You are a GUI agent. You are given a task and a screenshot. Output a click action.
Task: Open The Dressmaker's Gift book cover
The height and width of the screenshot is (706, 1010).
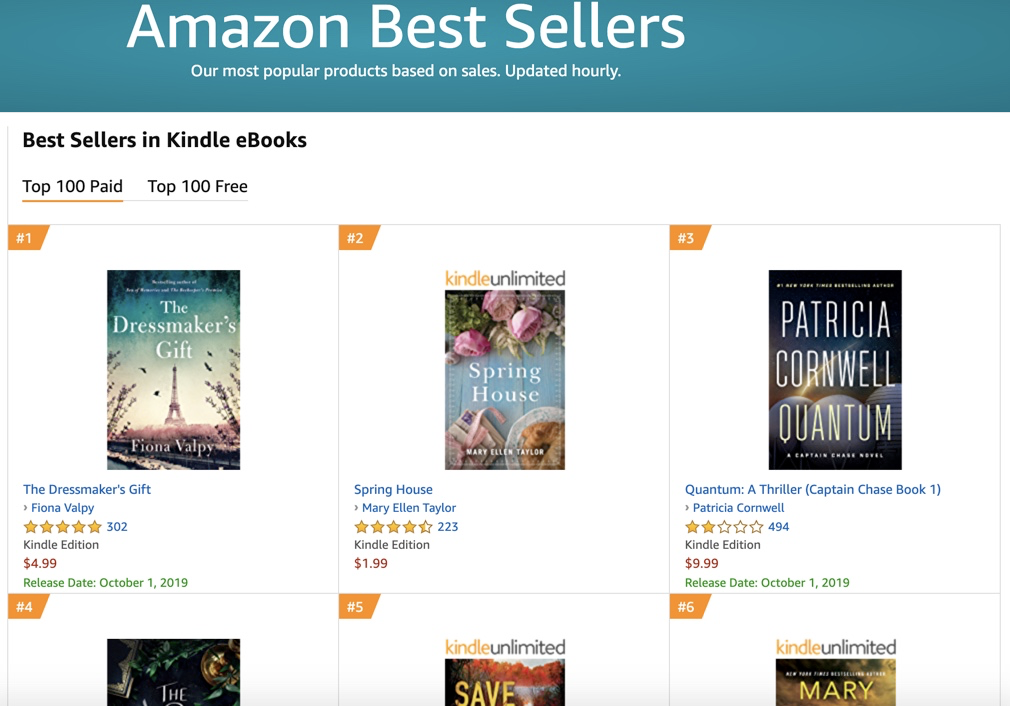point(173,370)
